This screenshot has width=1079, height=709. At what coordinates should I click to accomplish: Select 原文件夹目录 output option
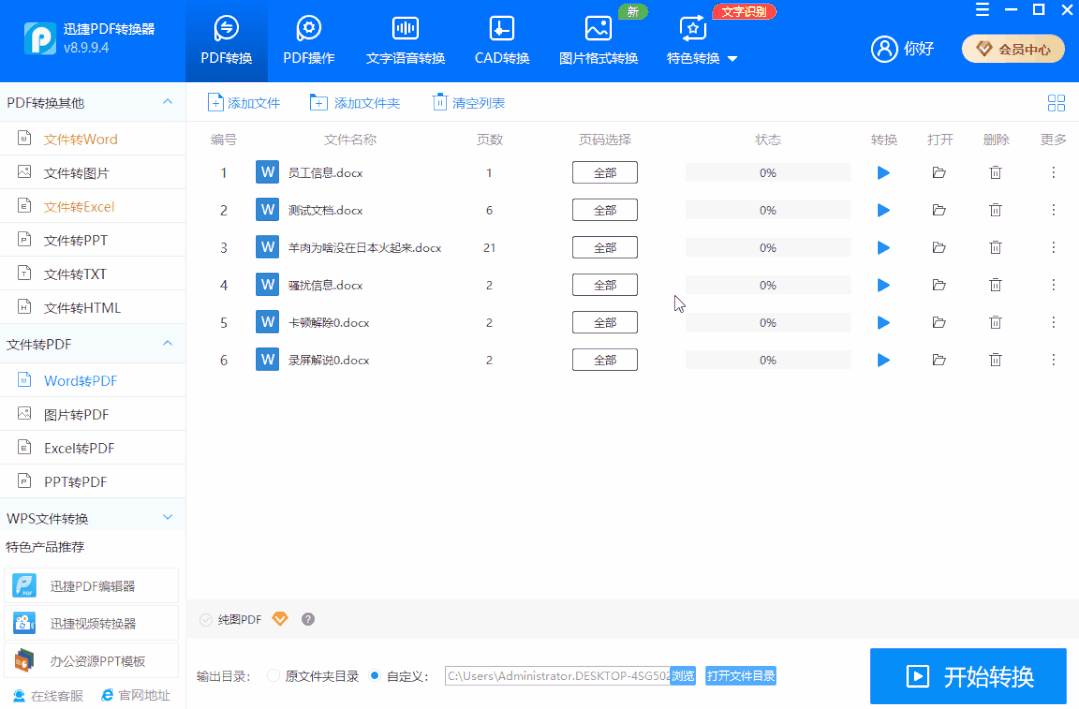coord(274,676)
